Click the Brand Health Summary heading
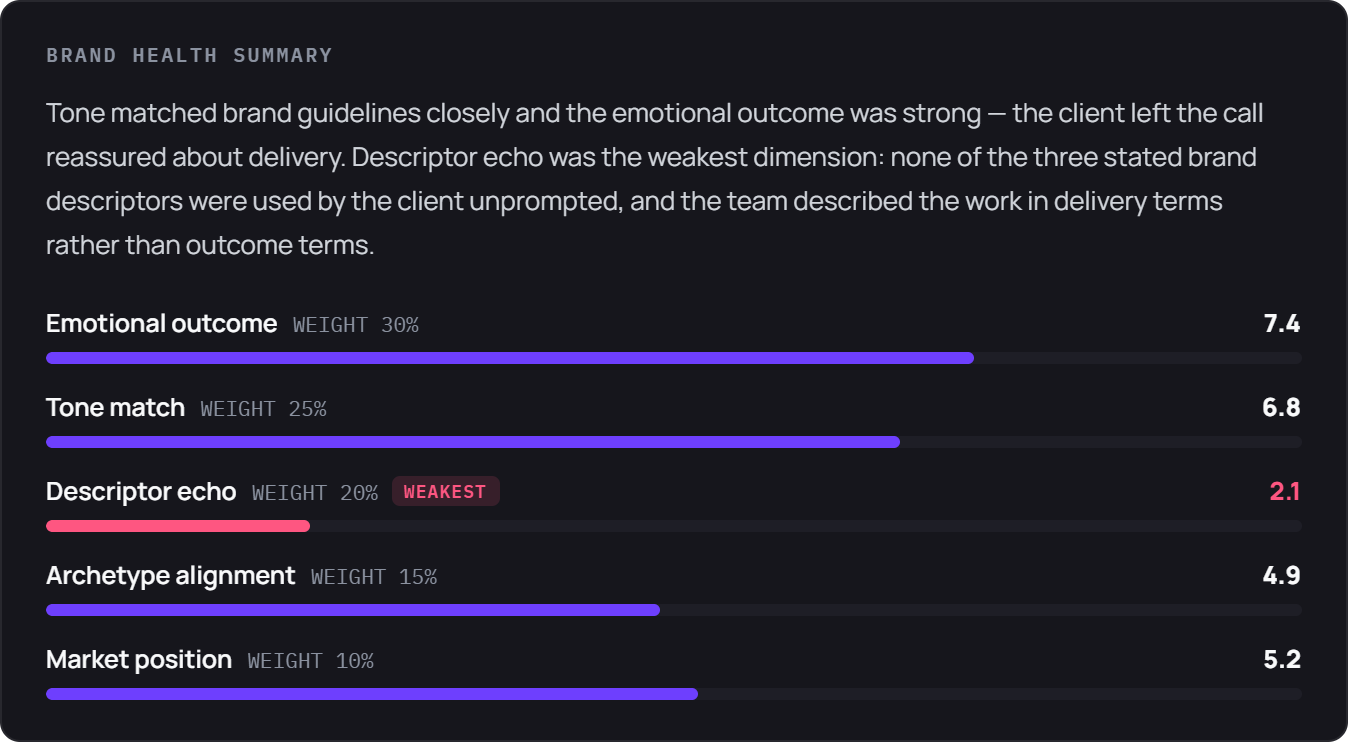 pyautogui.click(x=189, y=56)
